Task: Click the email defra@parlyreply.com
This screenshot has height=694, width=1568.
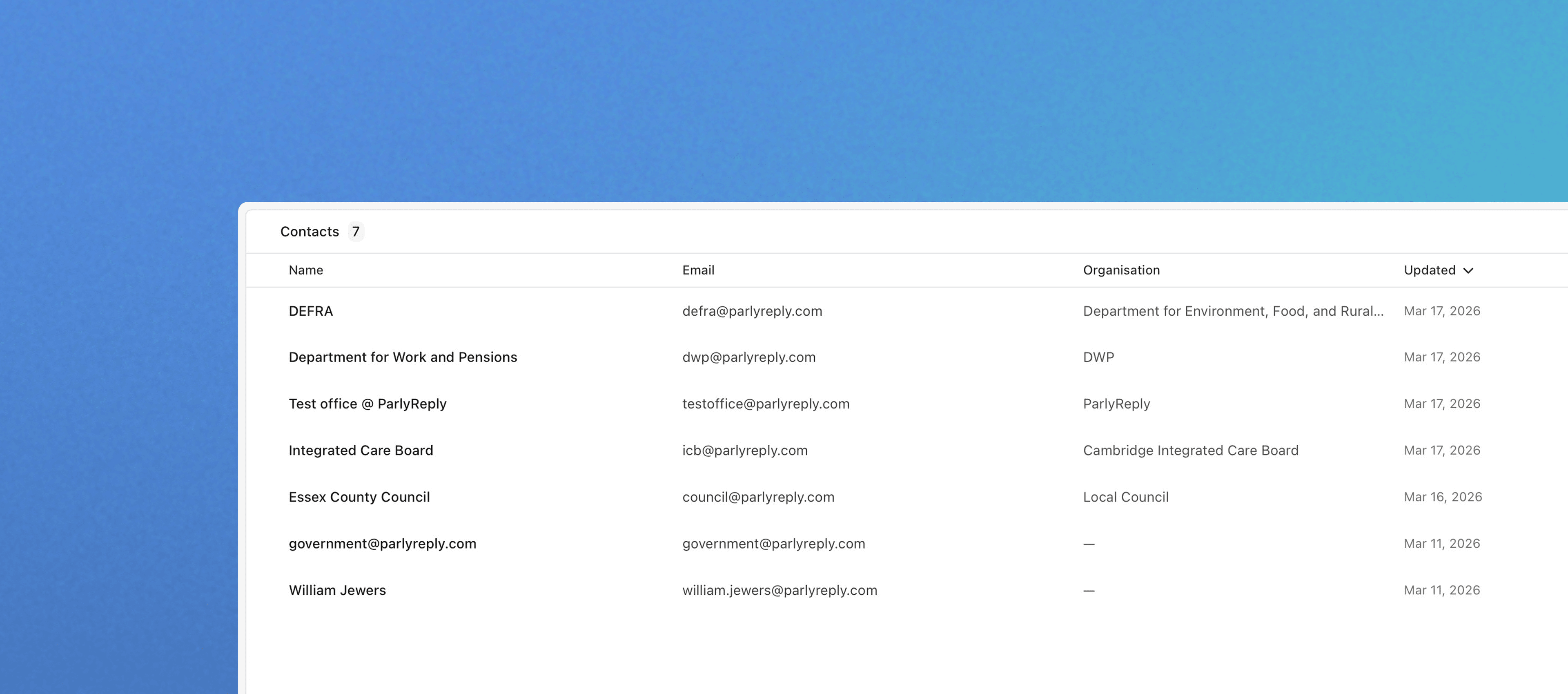Action: tap(752, 310)
